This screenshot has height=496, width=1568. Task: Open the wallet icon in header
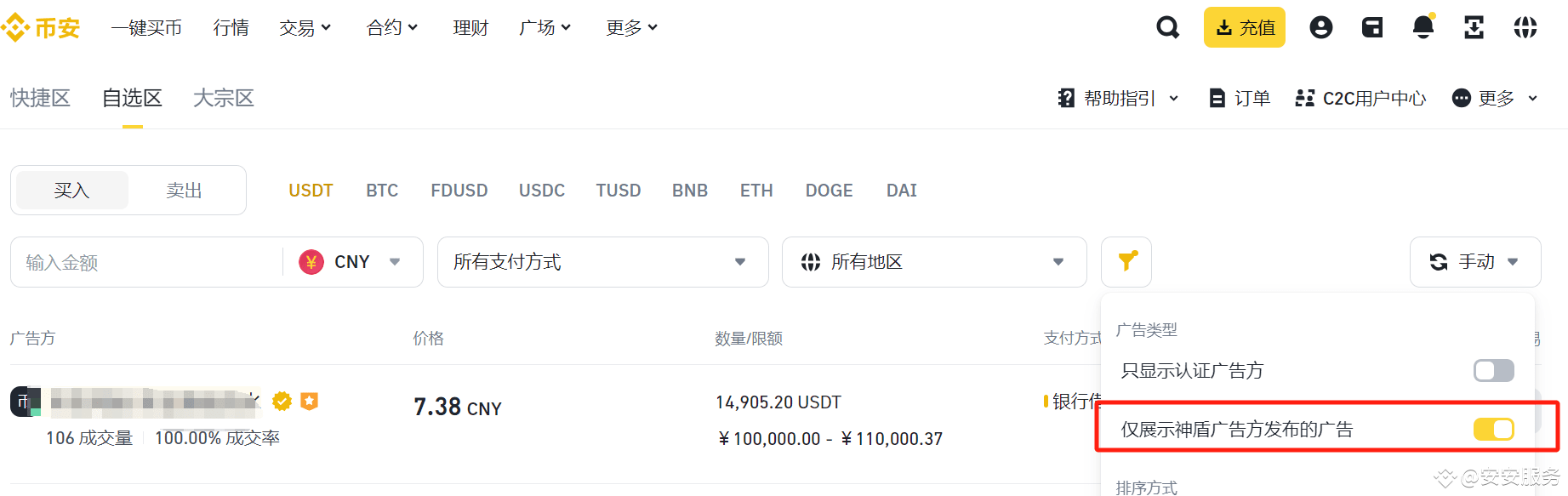(1372, 28)
